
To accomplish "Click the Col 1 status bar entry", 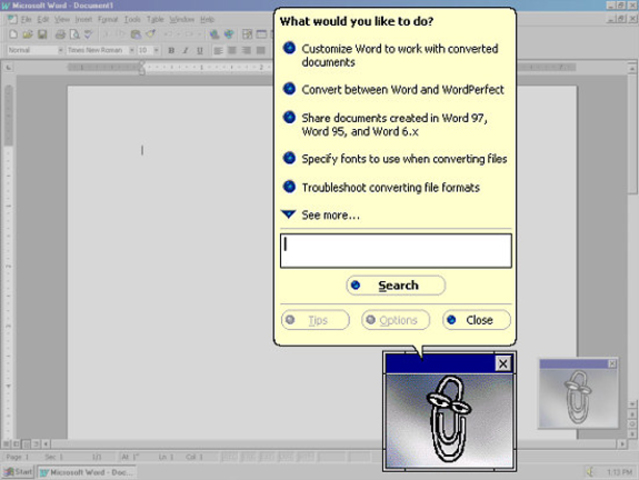I will tap(194, 457).
